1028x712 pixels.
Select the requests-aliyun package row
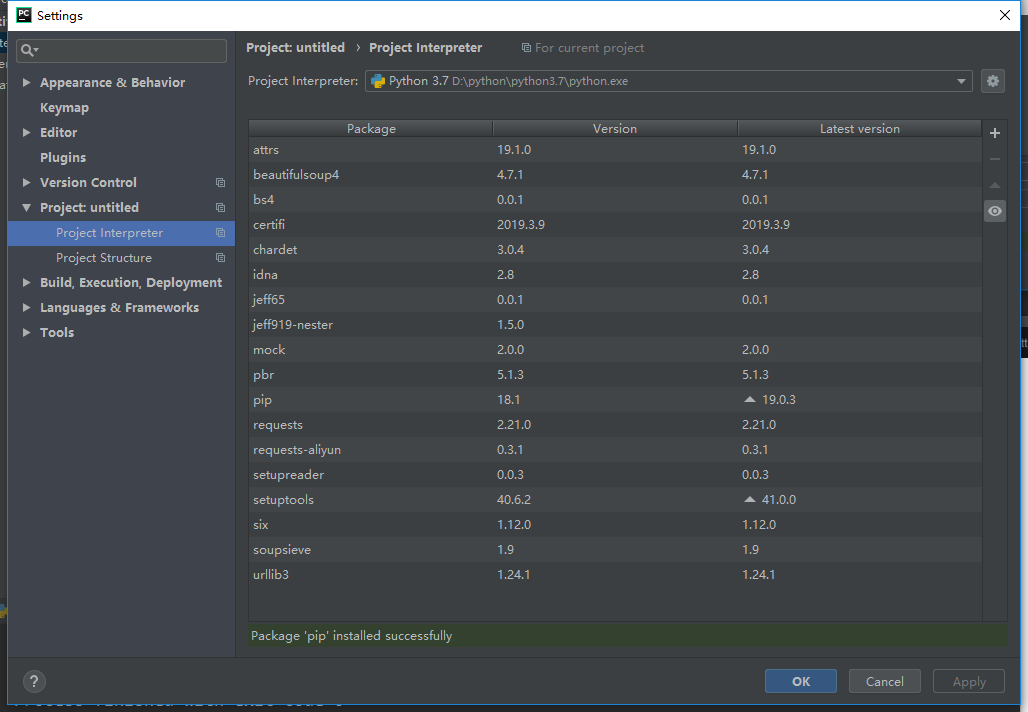coord(615,450)
